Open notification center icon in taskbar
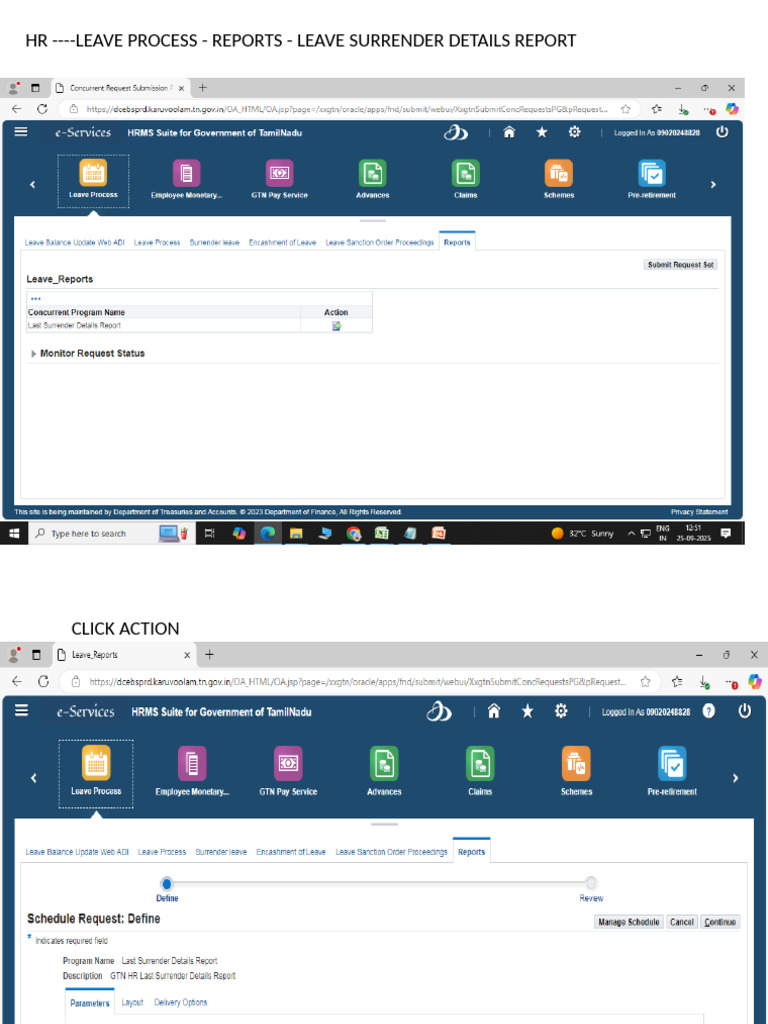 [725, 534]
